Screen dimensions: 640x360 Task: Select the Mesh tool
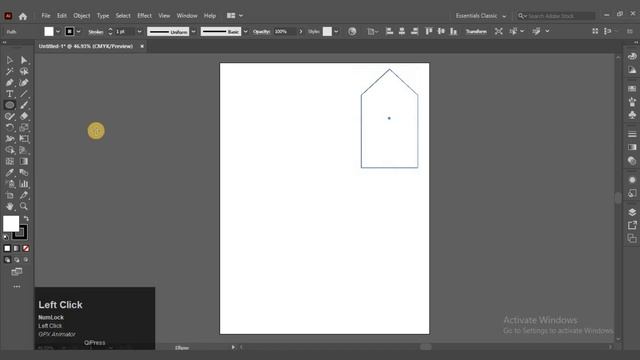coord(9,161)
